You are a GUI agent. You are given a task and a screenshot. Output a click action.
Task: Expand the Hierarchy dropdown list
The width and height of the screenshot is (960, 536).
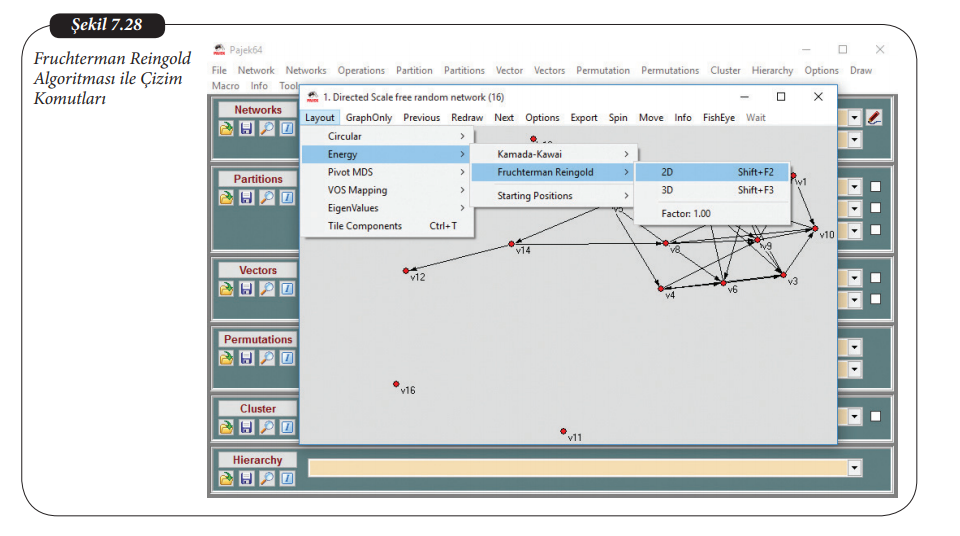pos(854,468)
